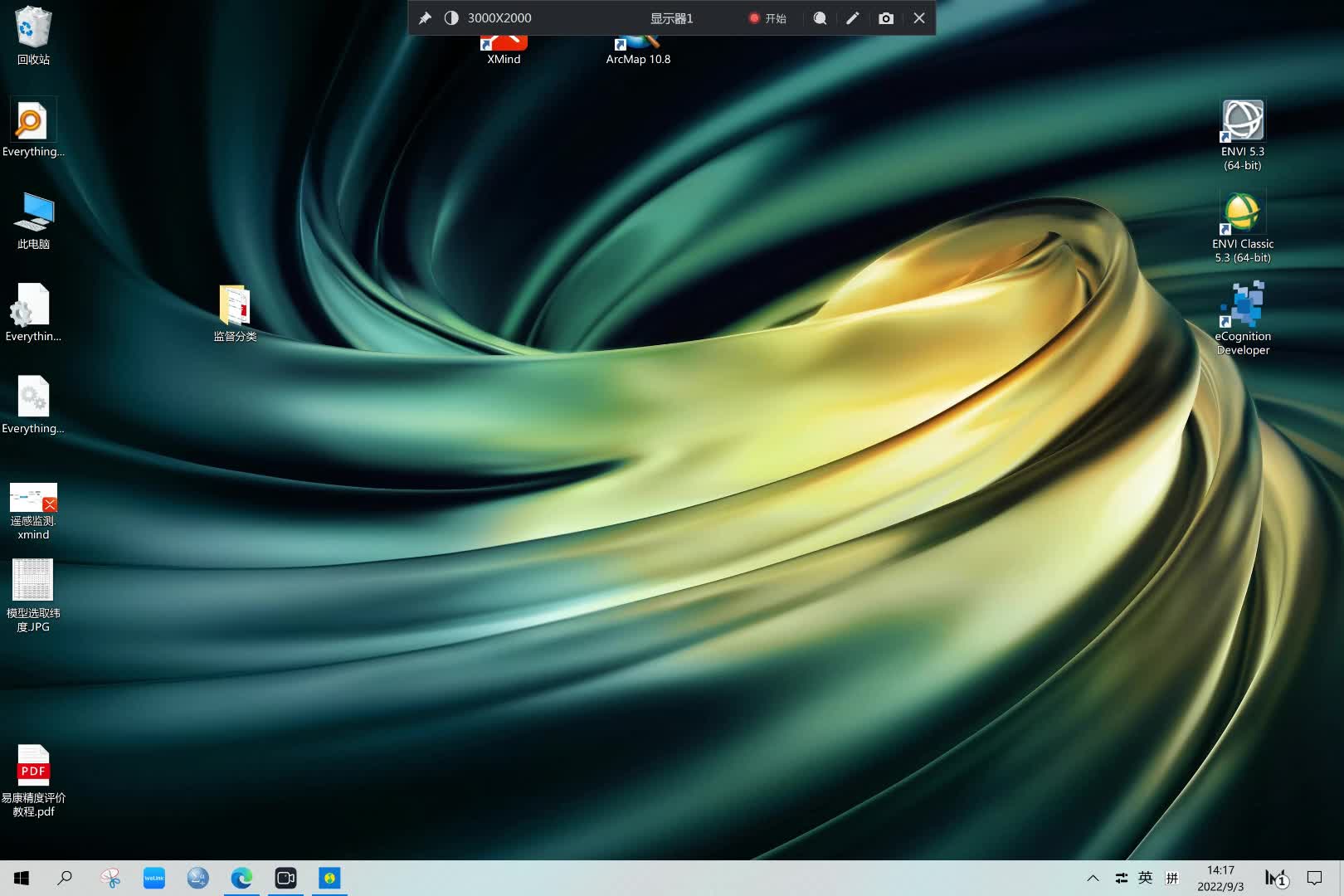1344x896 pixels.
Task: Toggle the webcam icon in recorder bar
Action: point(820,18)
